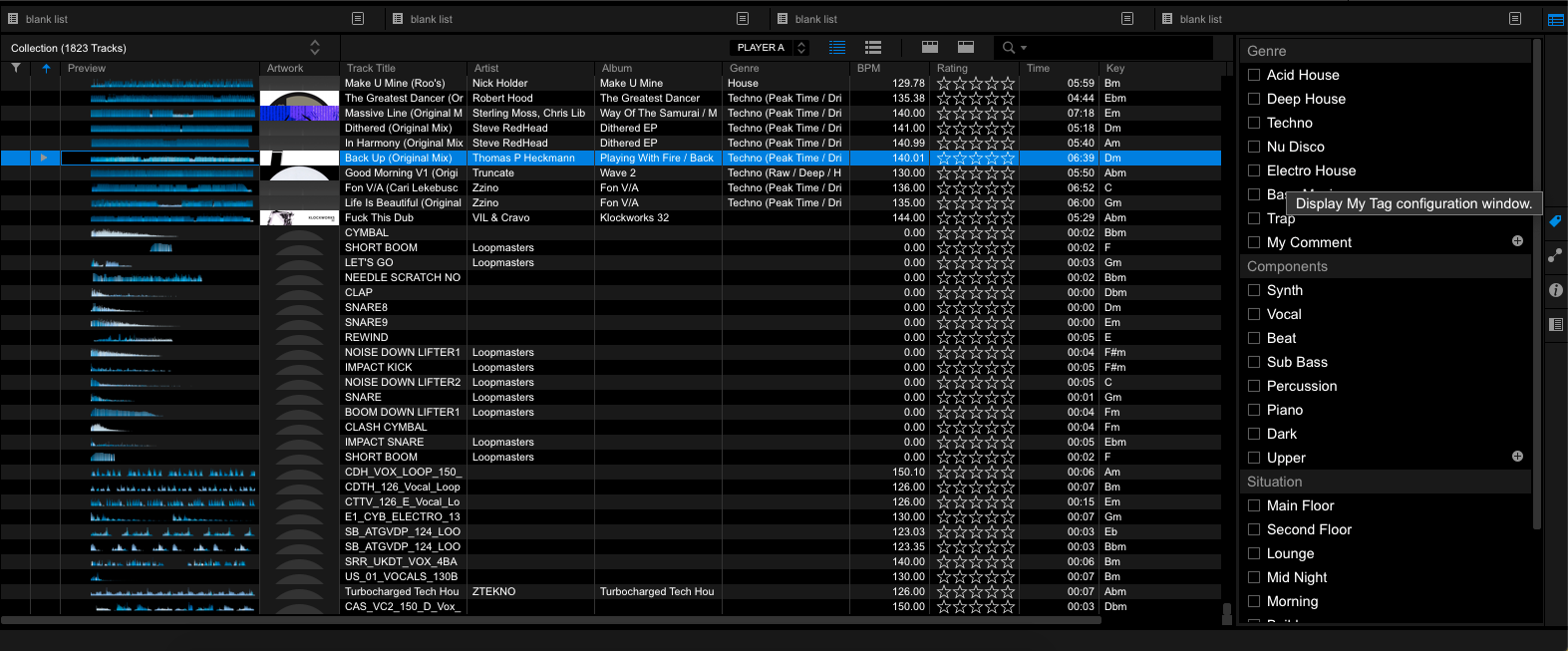The width and height of the screenshot is (1568, 651).
Task: Collapse the Situation tag category header
Action: 1386,482
